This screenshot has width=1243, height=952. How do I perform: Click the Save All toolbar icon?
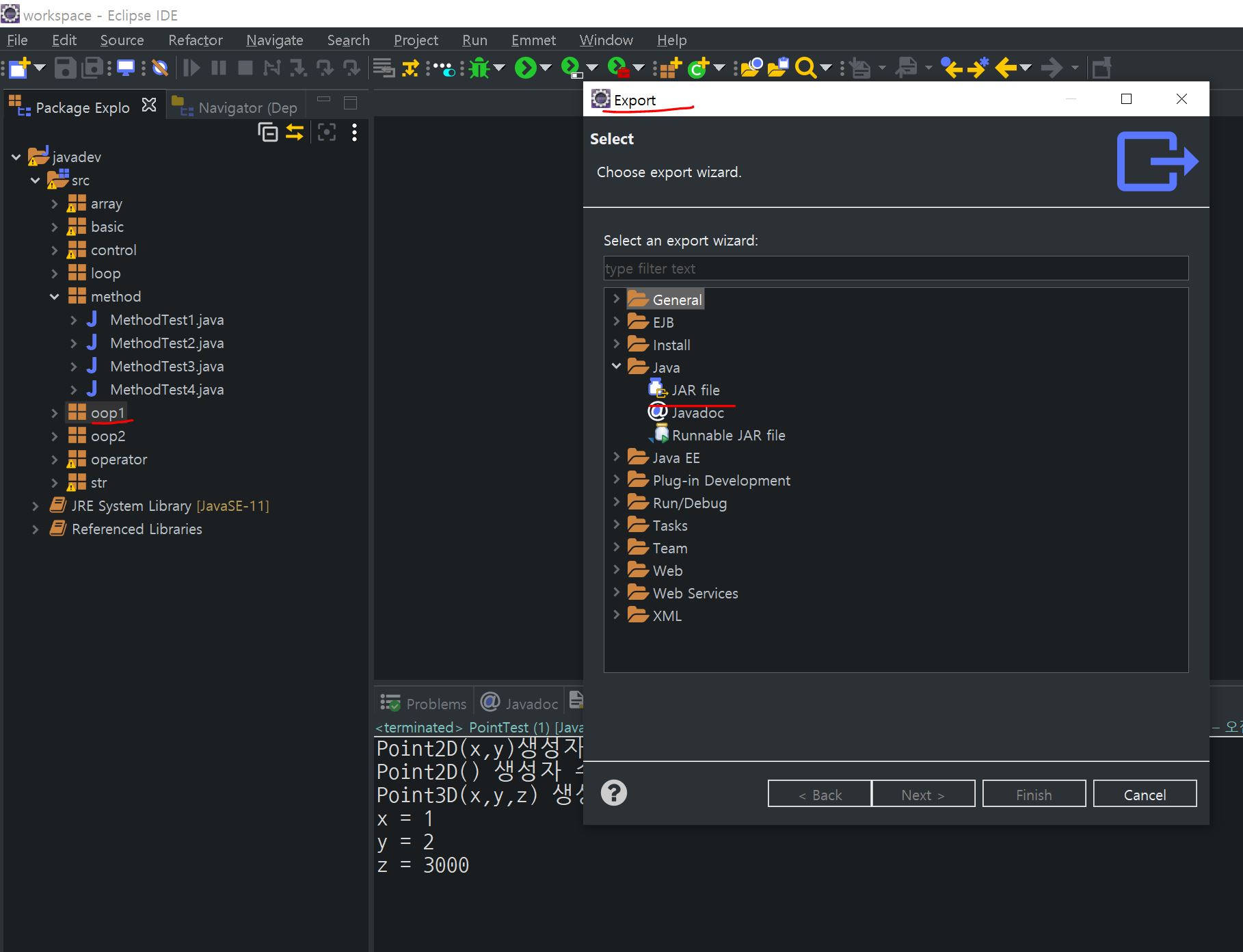pyautogui.click(x=92, y=68)
